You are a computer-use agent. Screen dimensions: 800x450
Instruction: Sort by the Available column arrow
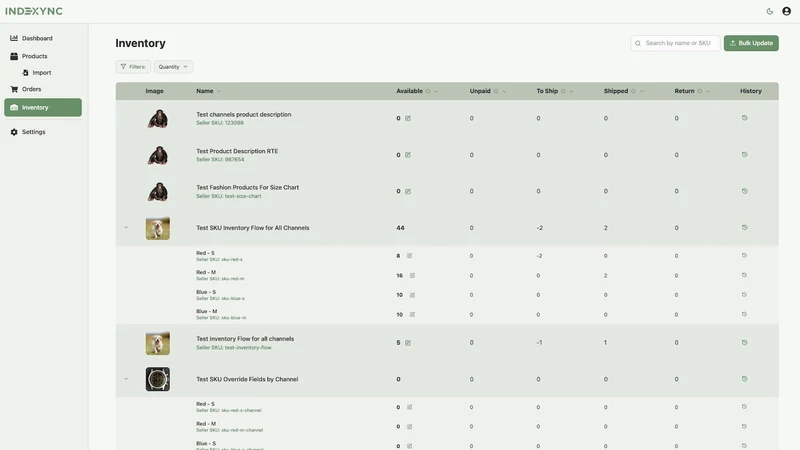[436, 91]
